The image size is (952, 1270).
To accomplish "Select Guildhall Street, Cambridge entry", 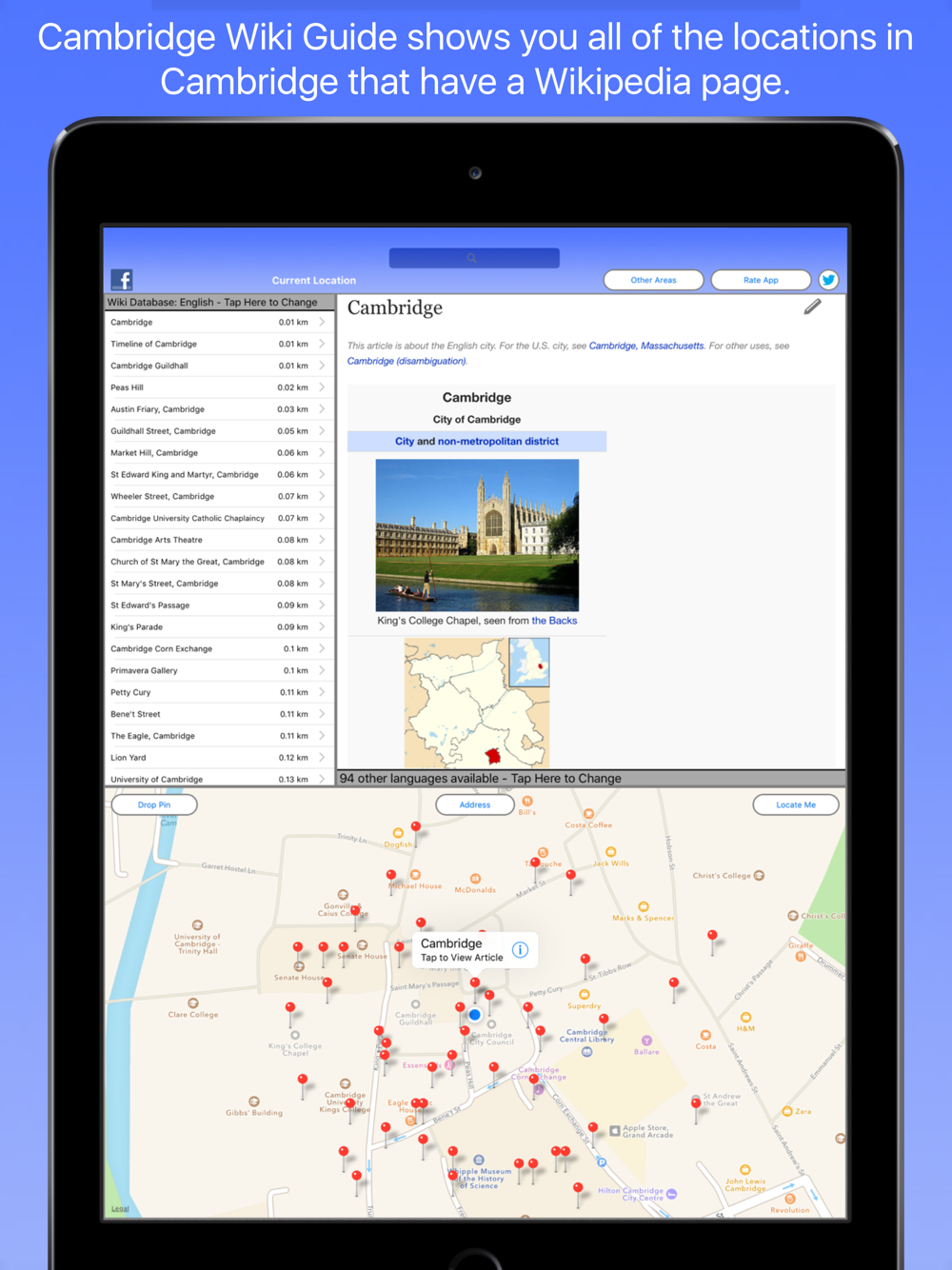I will click(218, 431).
